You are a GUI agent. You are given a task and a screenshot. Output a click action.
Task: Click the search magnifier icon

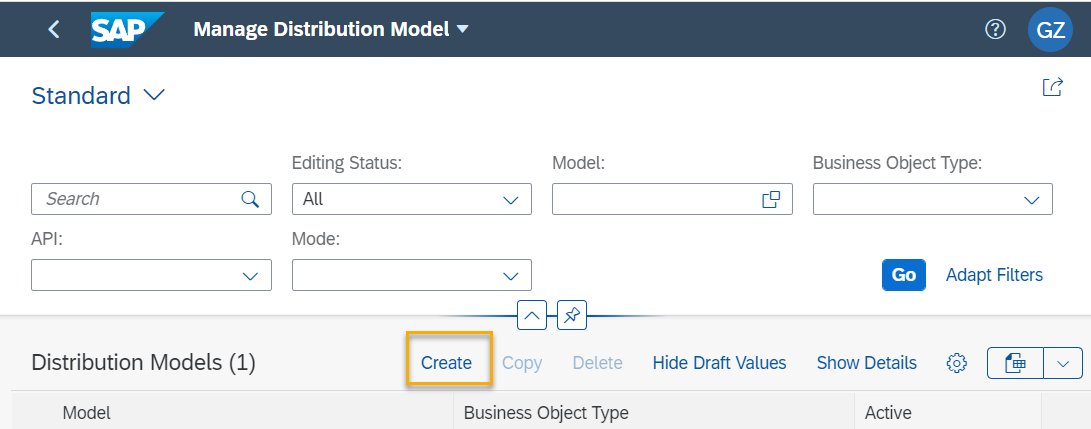coord(250,200)
